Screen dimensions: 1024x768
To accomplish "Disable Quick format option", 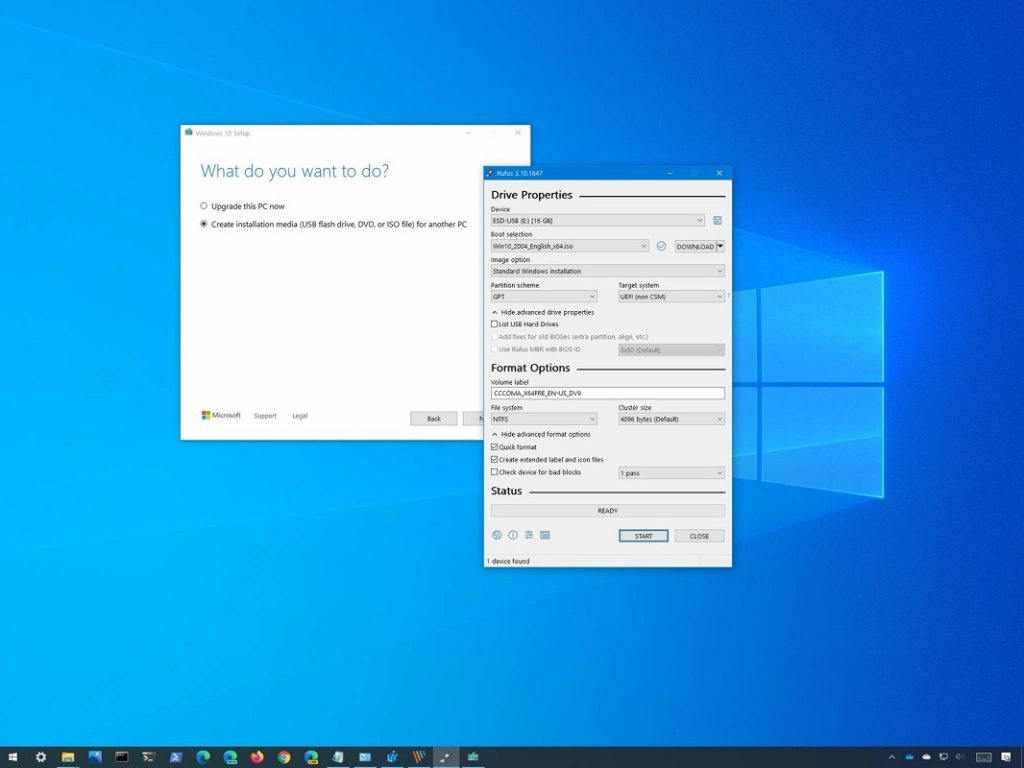I will tap(492, 447).
